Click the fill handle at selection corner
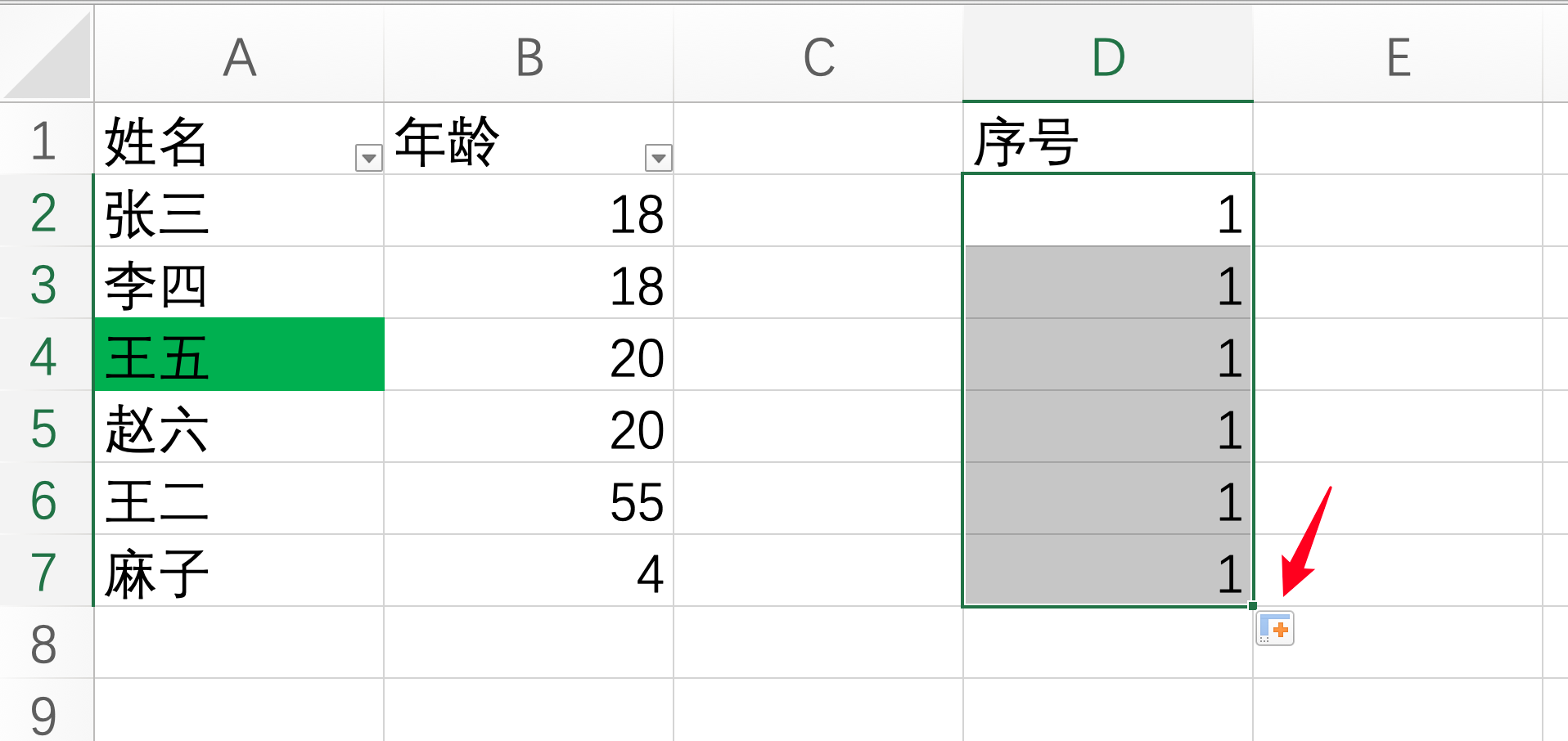This screenshot has height=741, width=1568. tap(1253, 606)
